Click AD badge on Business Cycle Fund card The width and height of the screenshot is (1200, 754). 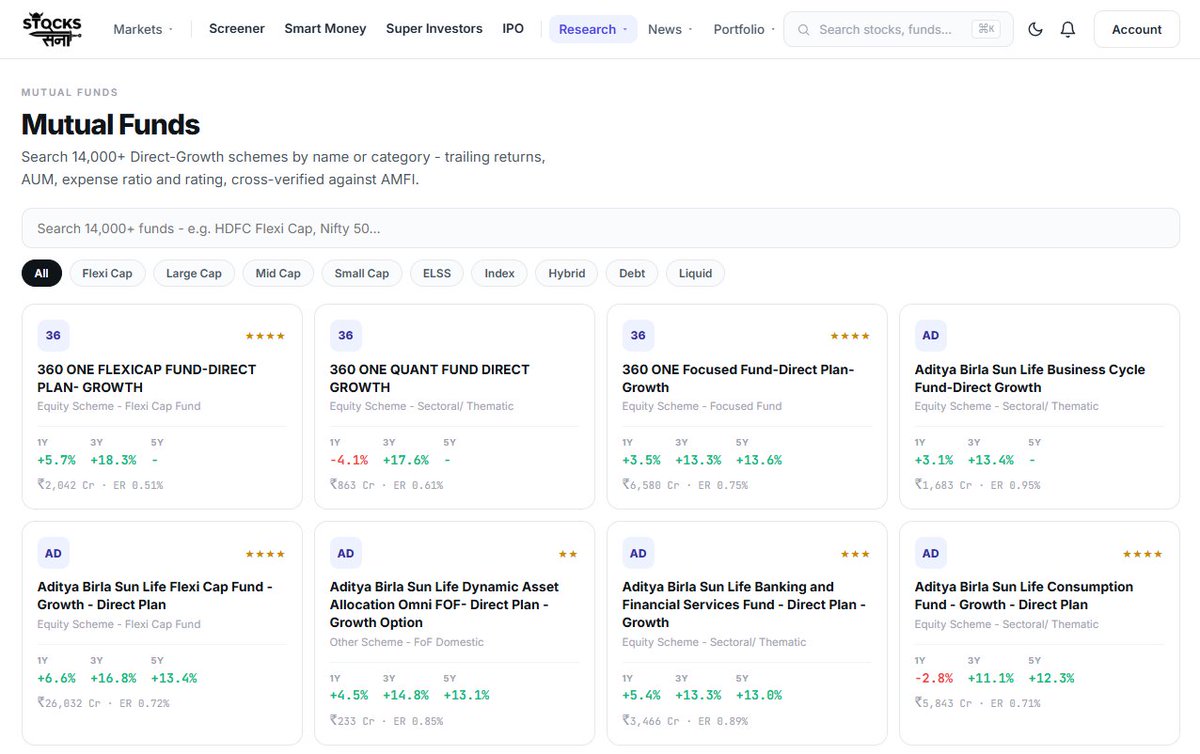(931, 335)
